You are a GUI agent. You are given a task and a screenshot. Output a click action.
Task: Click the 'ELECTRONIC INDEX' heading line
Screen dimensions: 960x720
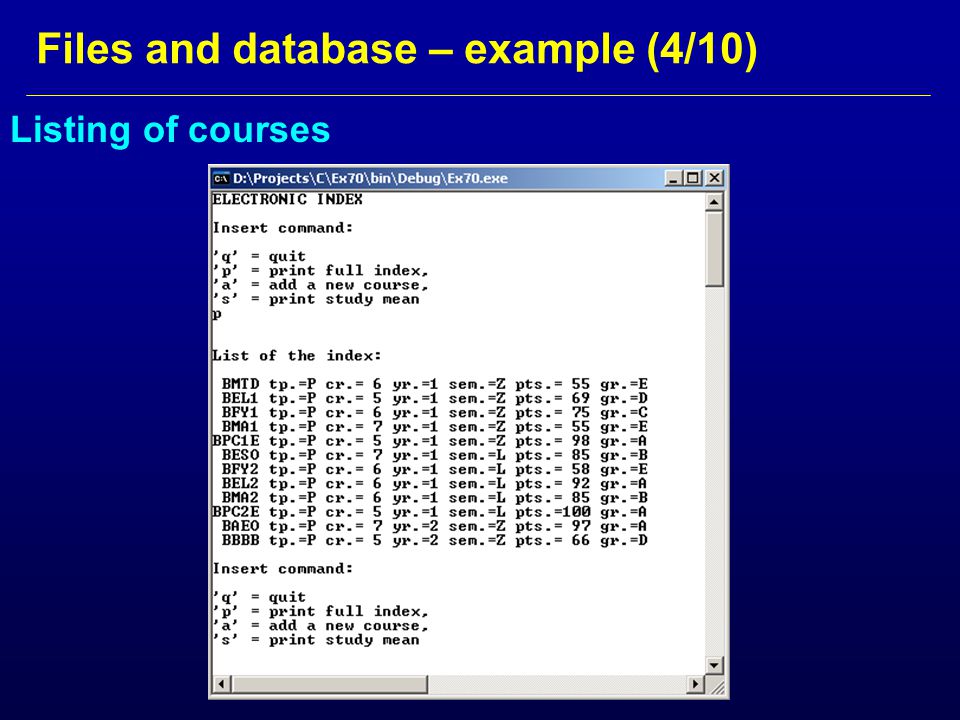pos(287,199)
